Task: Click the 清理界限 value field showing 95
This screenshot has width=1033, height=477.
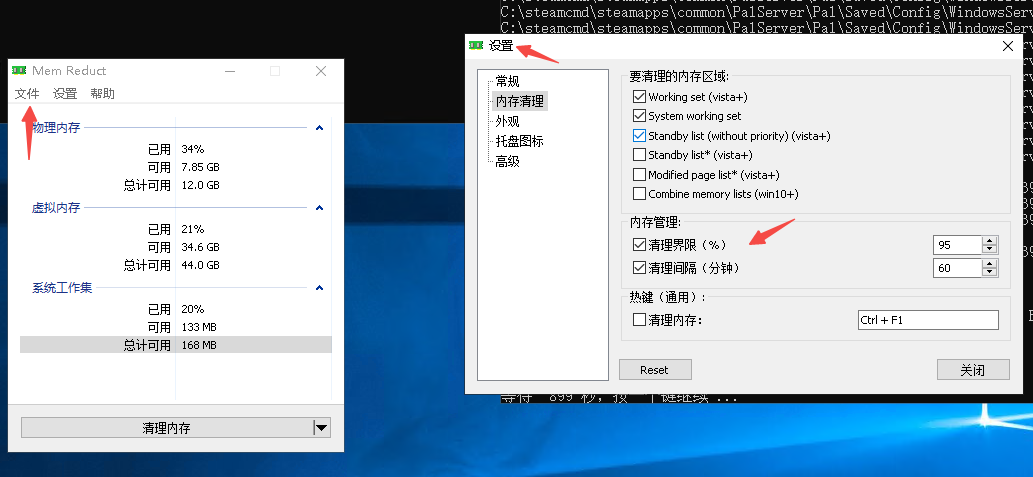Action: pyautogui.click(x=957, y=245)
